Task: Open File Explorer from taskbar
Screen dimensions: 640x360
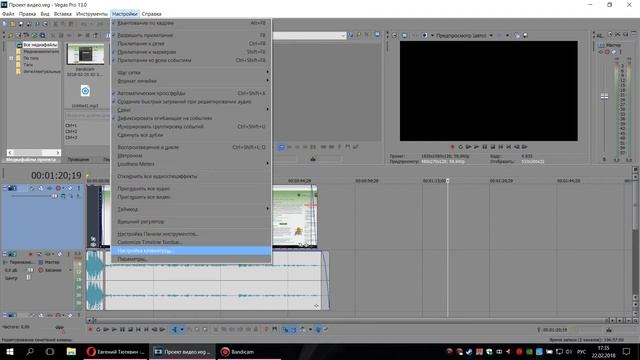Action: tap(71, 351)
